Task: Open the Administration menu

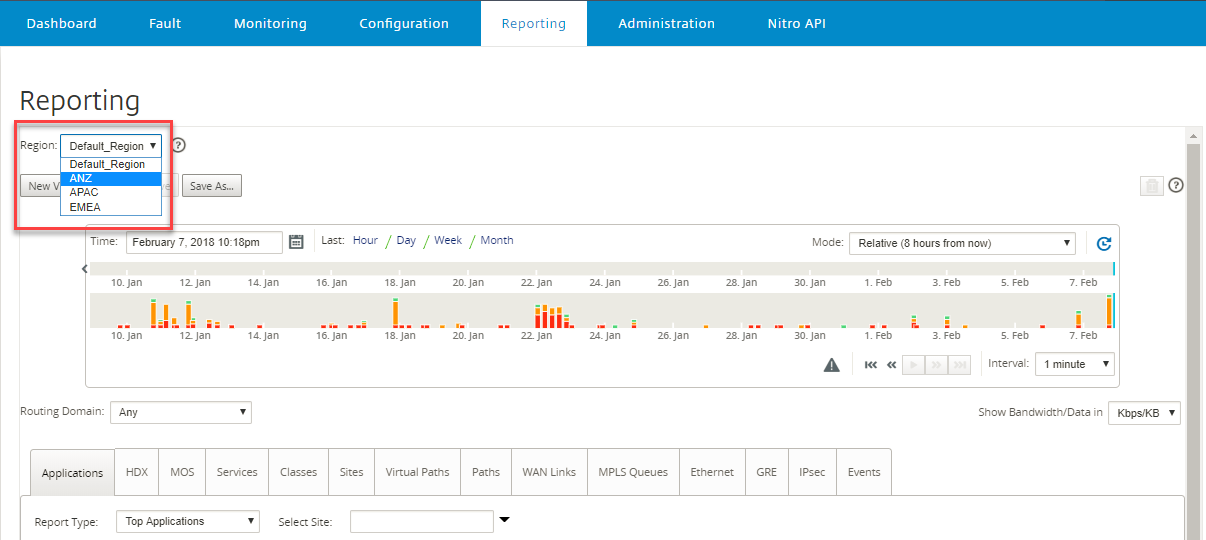Action: [x=666, y=23]
